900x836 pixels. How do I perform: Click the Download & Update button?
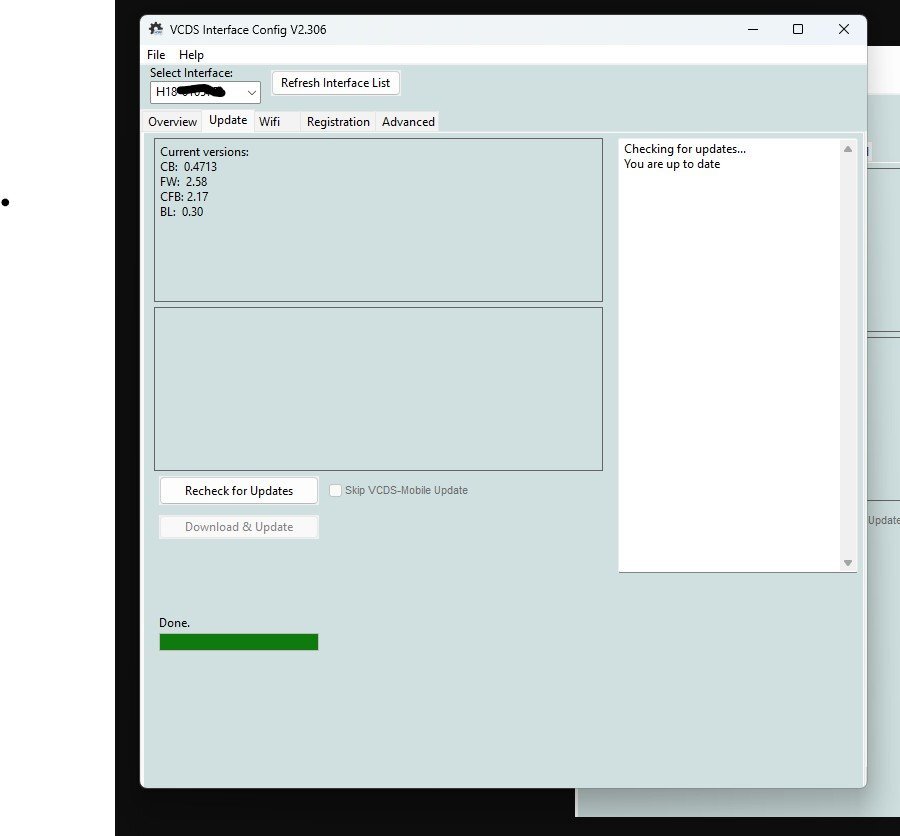(x=239, y=527)
